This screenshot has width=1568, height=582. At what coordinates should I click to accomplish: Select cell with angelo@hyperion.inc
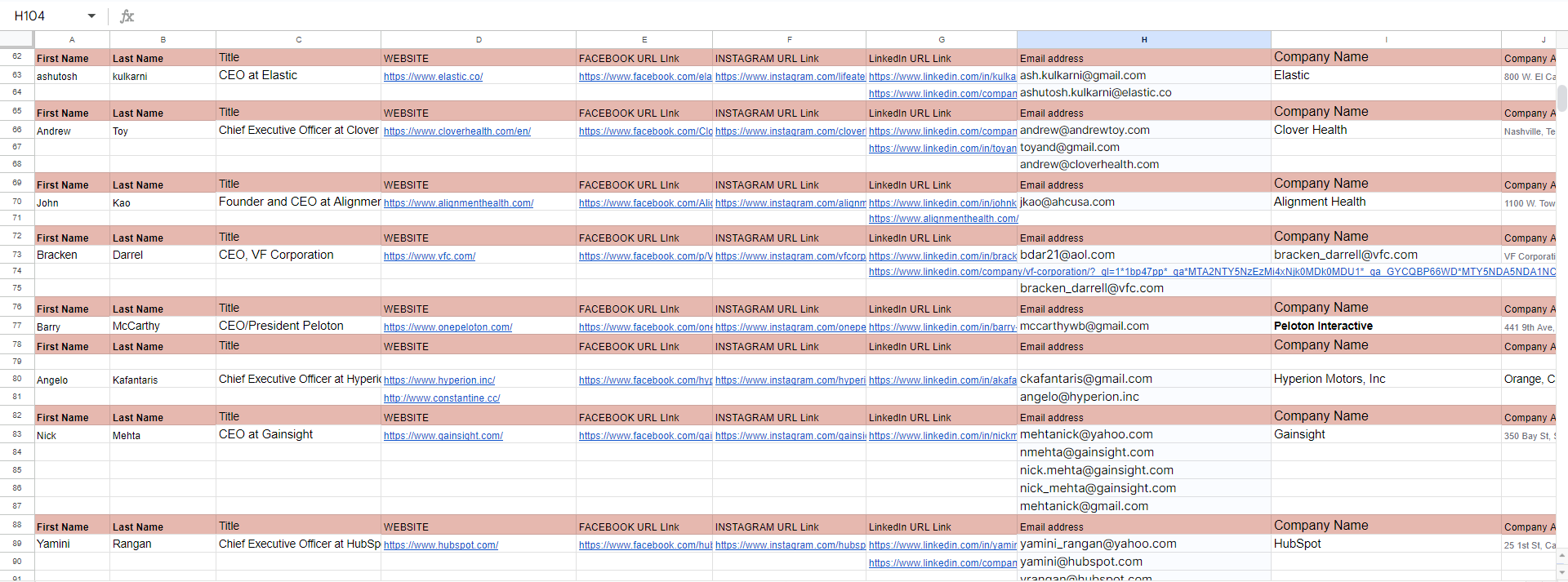tap(1143, 397)
